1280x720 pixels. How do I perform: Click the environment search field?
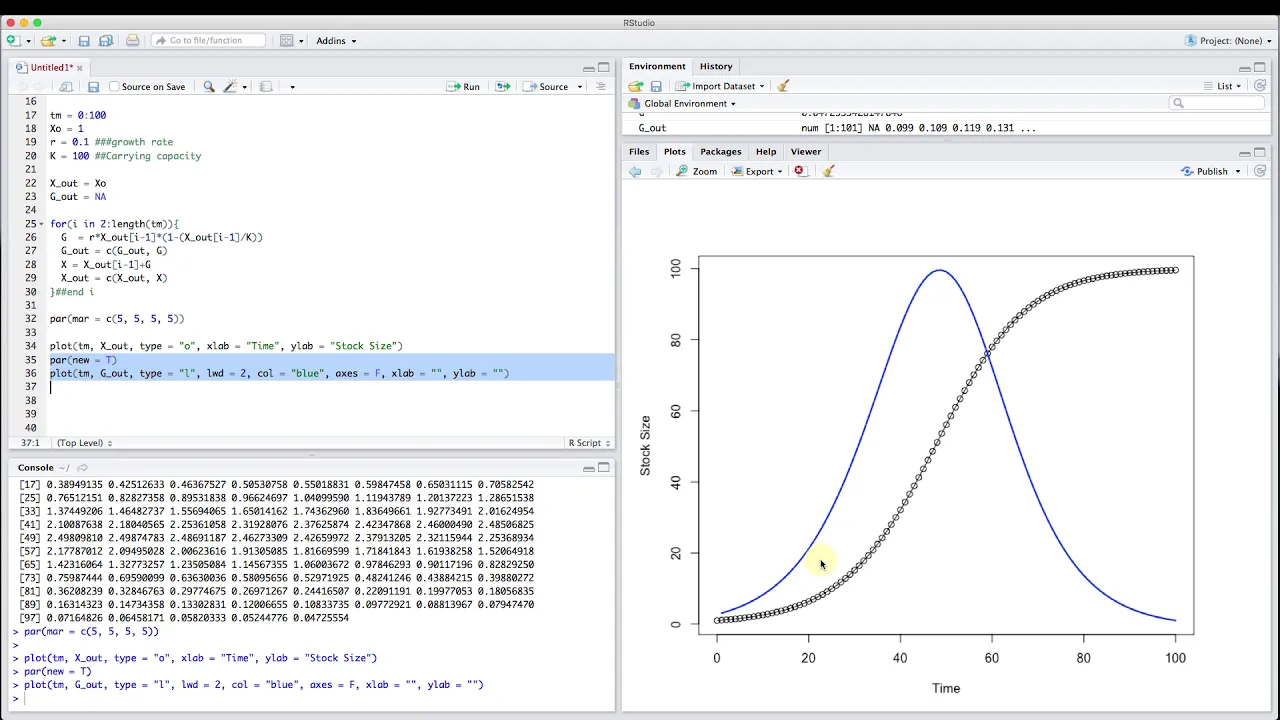tap(1216, 103)
